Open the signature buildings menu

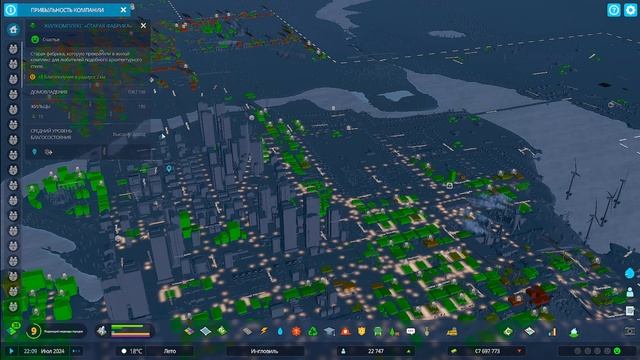tap(222, 331)
